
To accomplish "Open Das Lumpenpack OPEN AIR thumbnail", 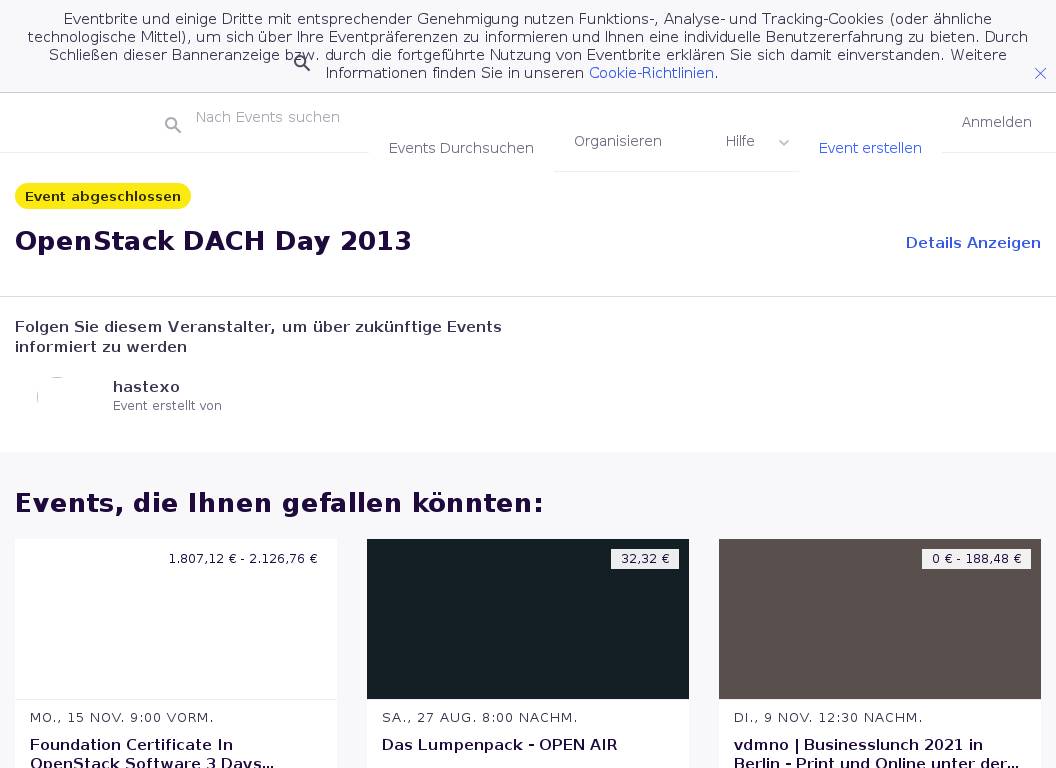I will point(528,619).
